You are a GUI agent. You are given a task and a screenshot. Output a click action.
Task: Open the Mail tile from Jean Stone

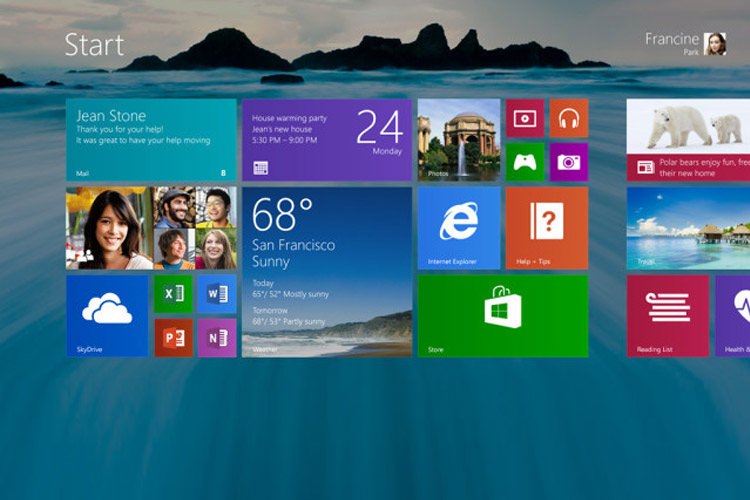coord(151,140)
